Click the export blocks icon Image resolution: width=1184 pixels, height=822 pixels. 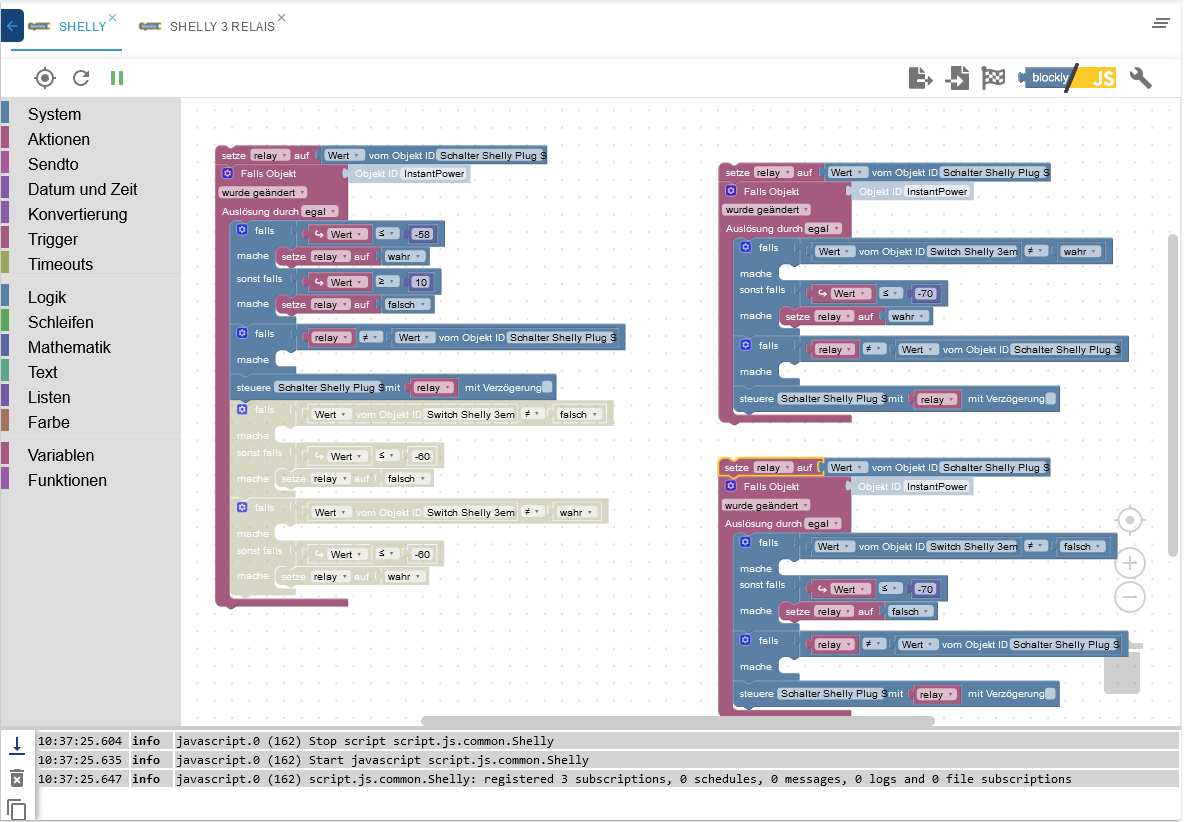click(x=920, y=78)
